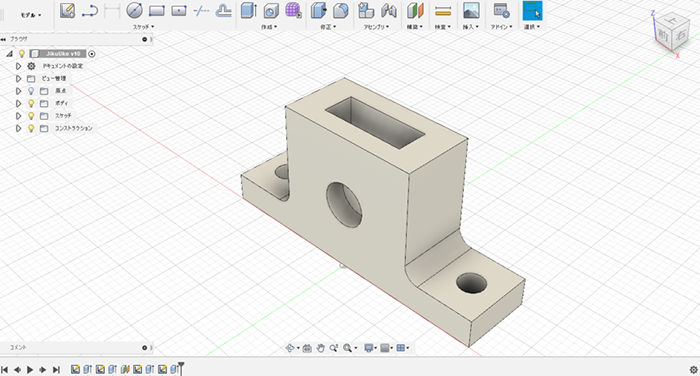Viewport: 700px width, 376px height.
Task: Activate the blue Select tool
Action: pos(532,11)
